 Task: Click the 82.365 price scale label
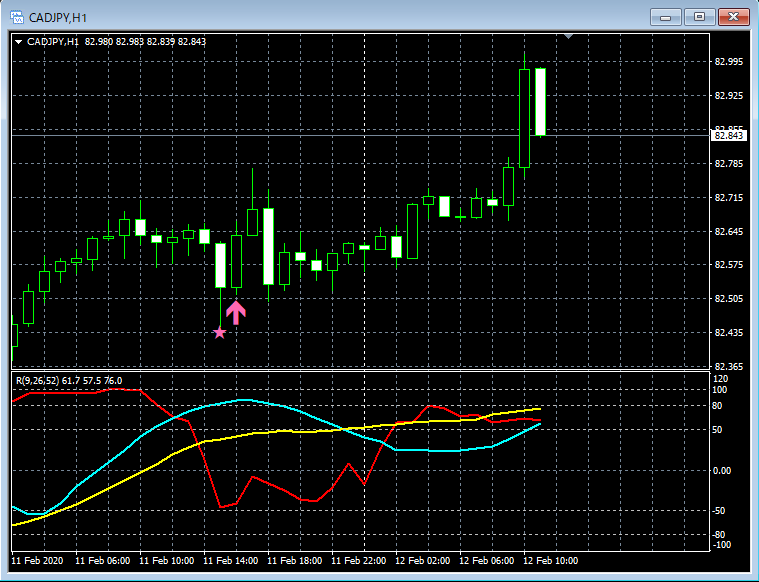(x=729, y=367)
